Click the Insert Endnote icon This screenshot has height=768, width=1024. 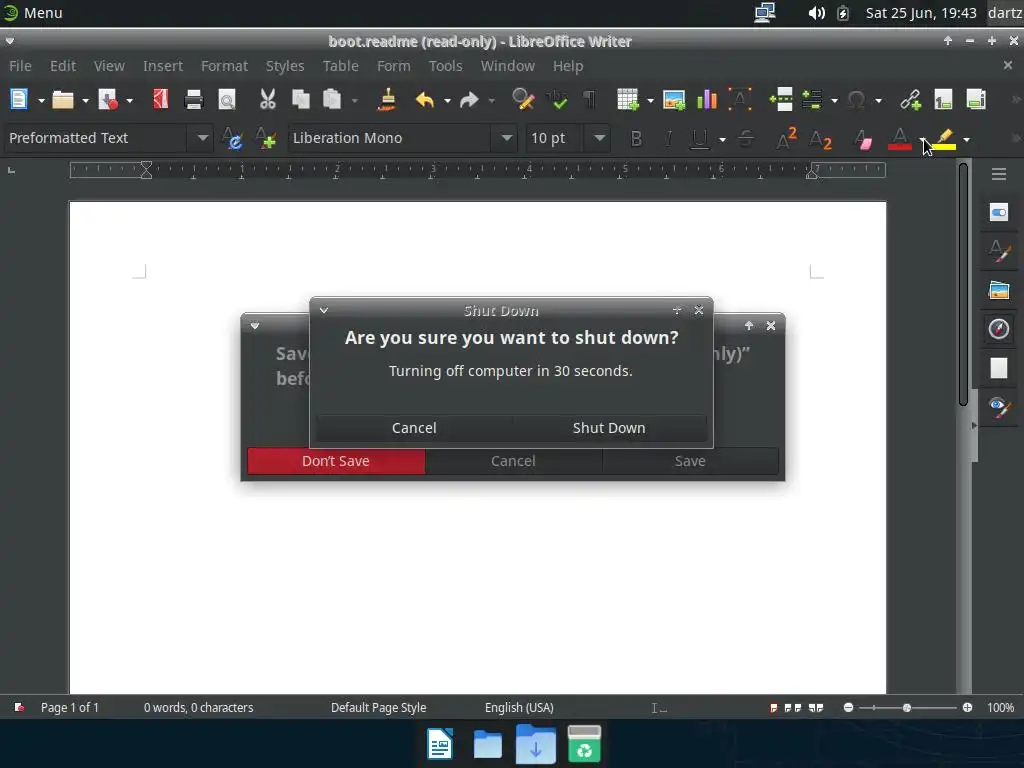click(976, 100)
